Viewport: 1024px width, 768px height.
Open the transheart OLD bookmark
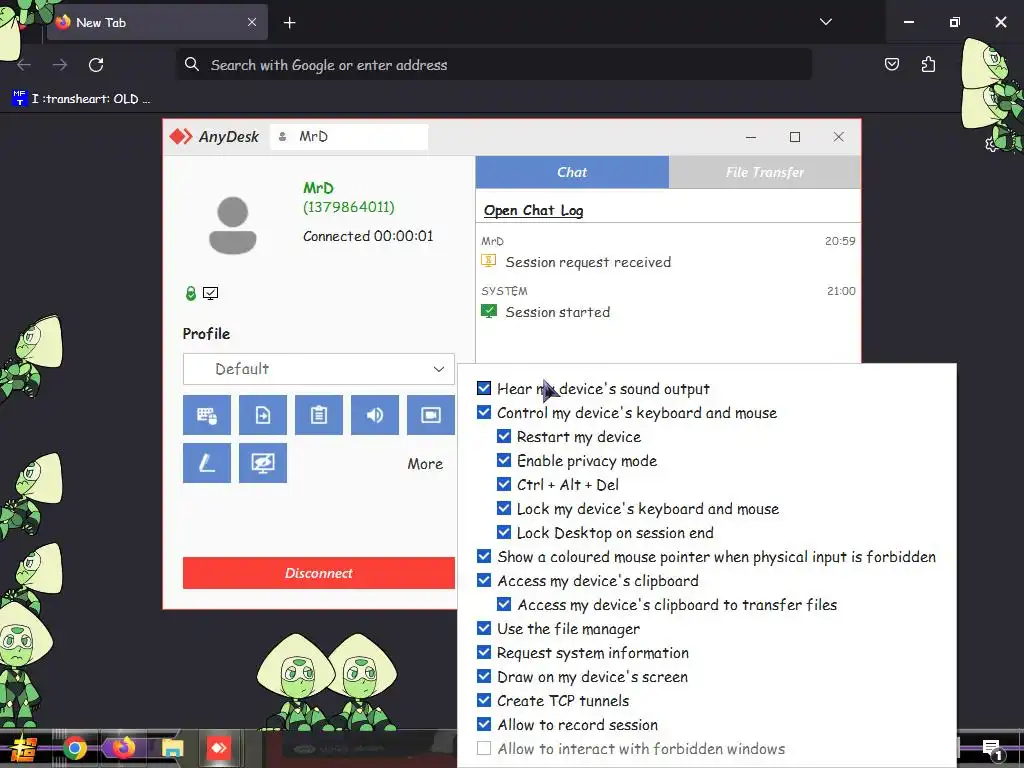point(82,99)
